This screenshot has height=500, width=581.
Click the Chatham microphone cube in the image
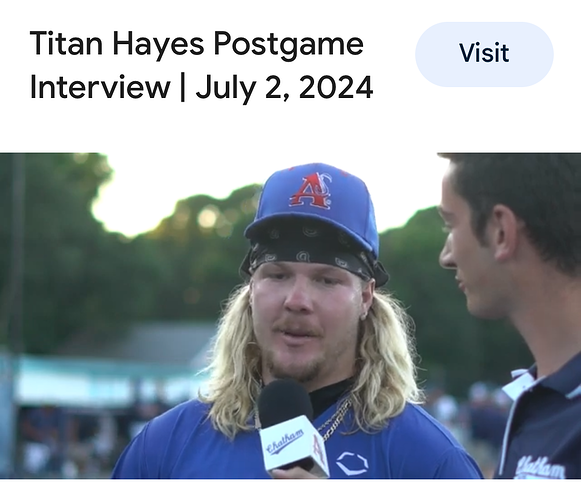pos(293,444)
